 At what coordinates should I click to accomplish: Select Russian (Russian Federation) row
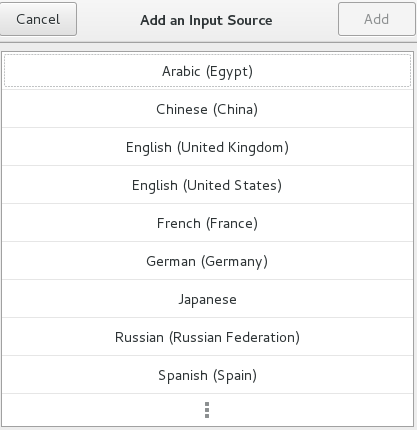click(207, 337)
